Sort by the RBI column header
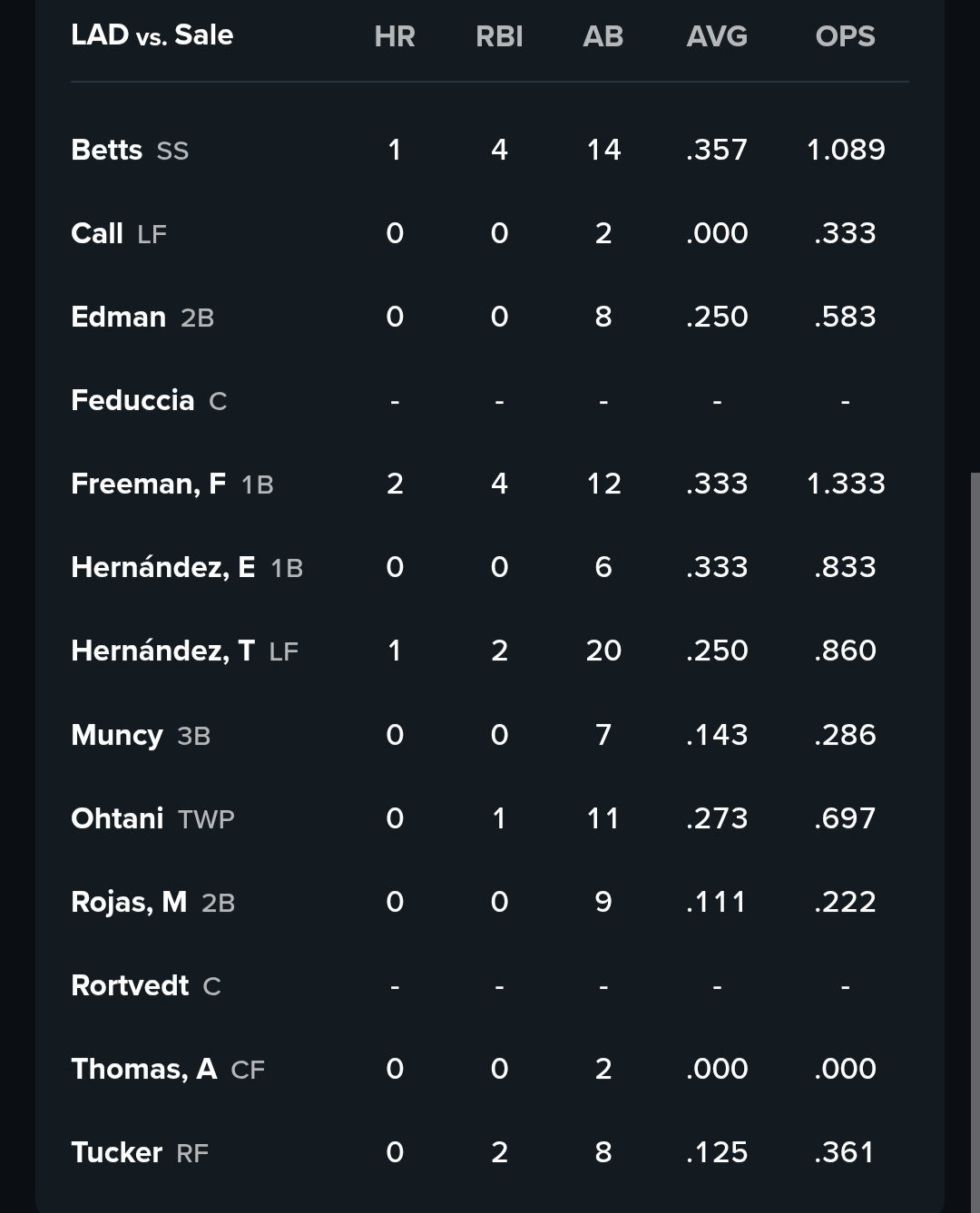The width and height of the screenshot is (980, 1213). (x=499, y=36)
